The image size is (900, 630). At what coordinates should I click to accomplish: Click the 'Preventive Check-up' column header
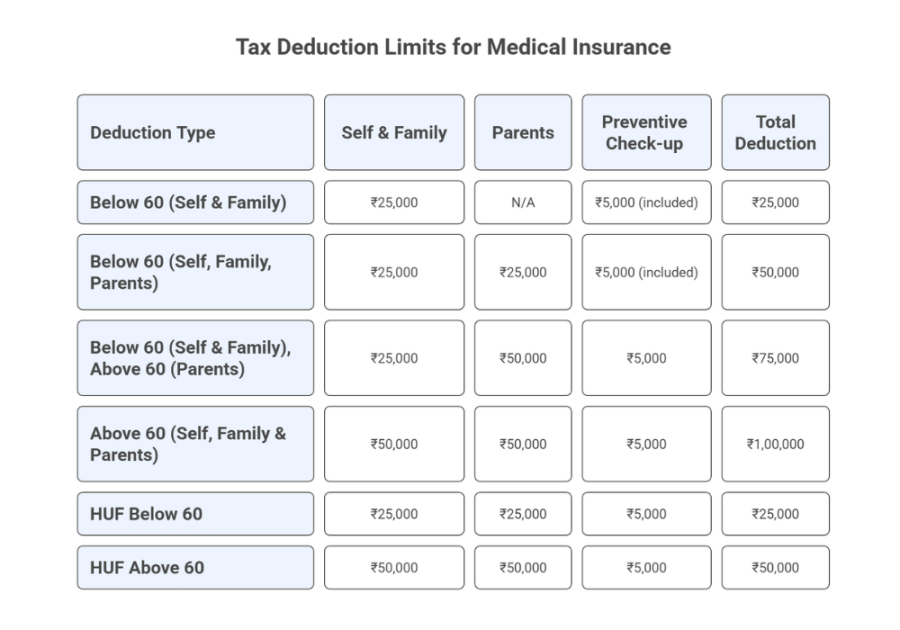click(x=646, y=132)
